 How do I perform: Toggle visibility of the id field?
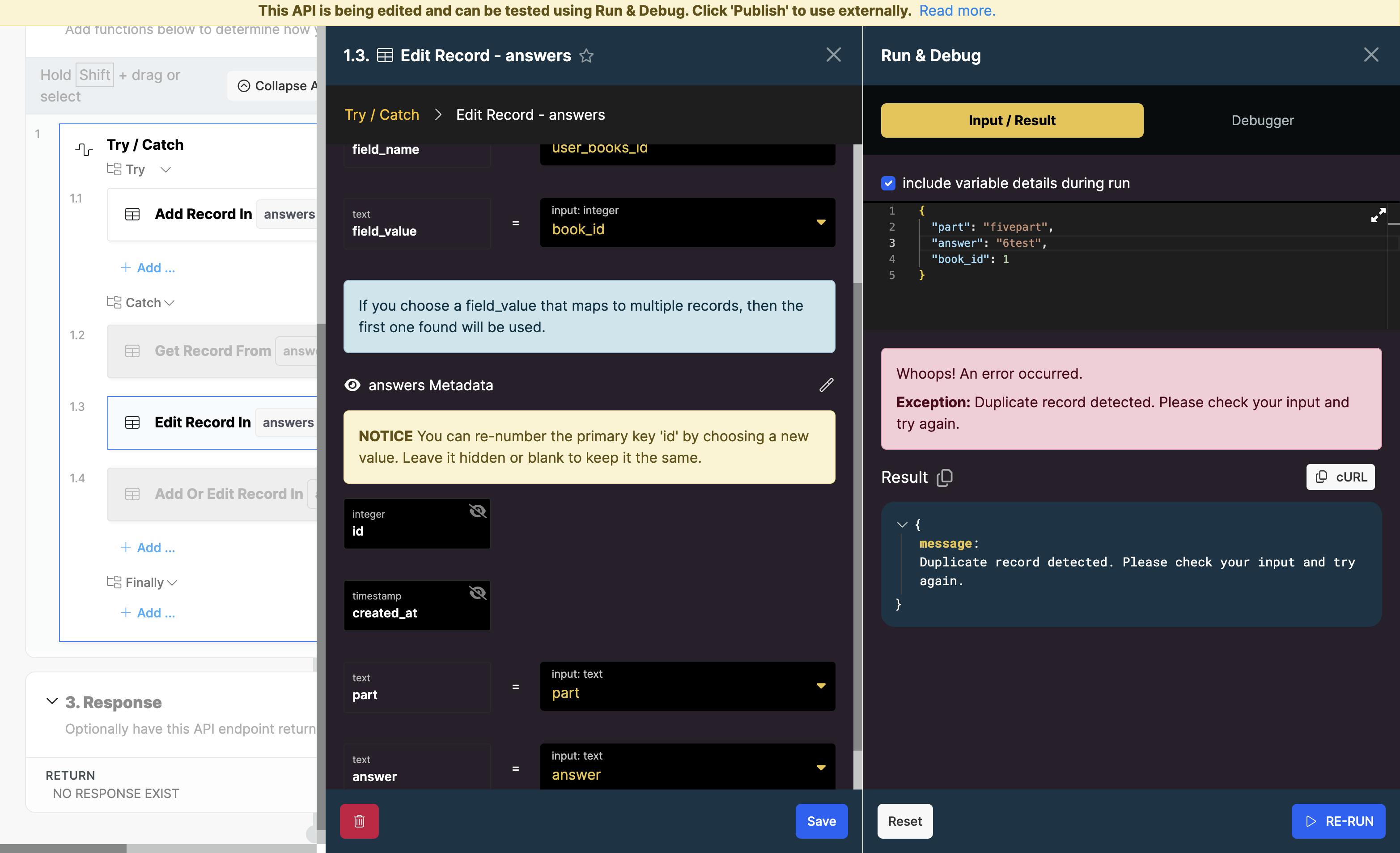pyautogui.click(x=477, y=511)
